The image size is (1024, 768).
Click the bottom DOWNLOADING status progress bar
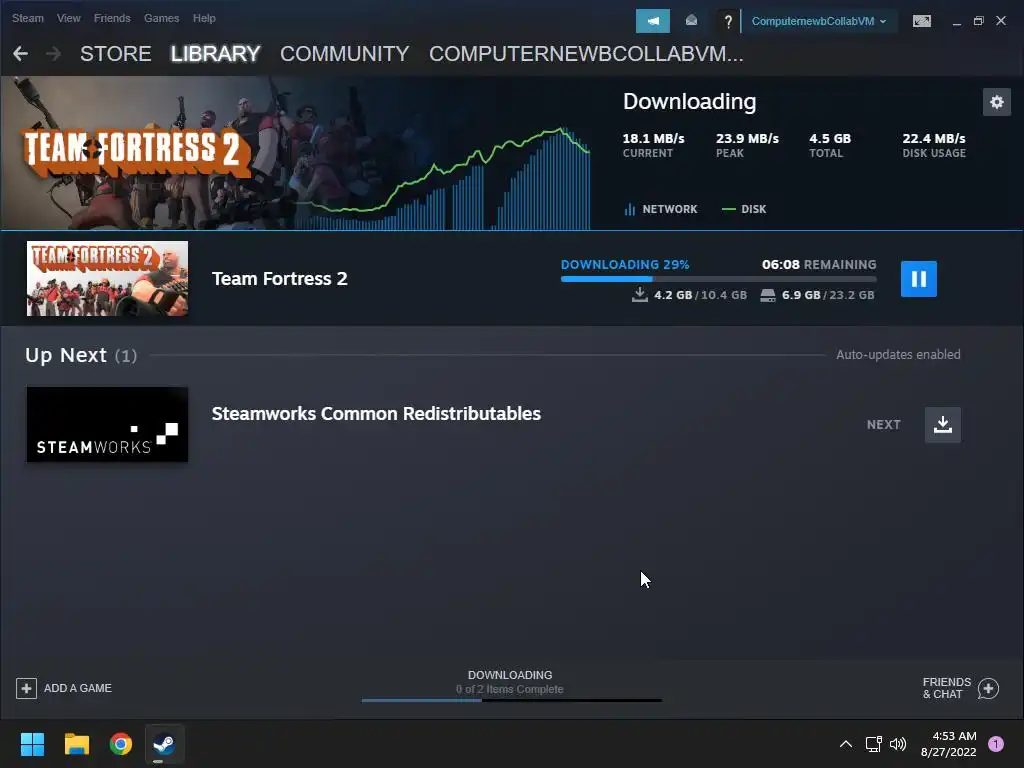click(x=511, y=700)
